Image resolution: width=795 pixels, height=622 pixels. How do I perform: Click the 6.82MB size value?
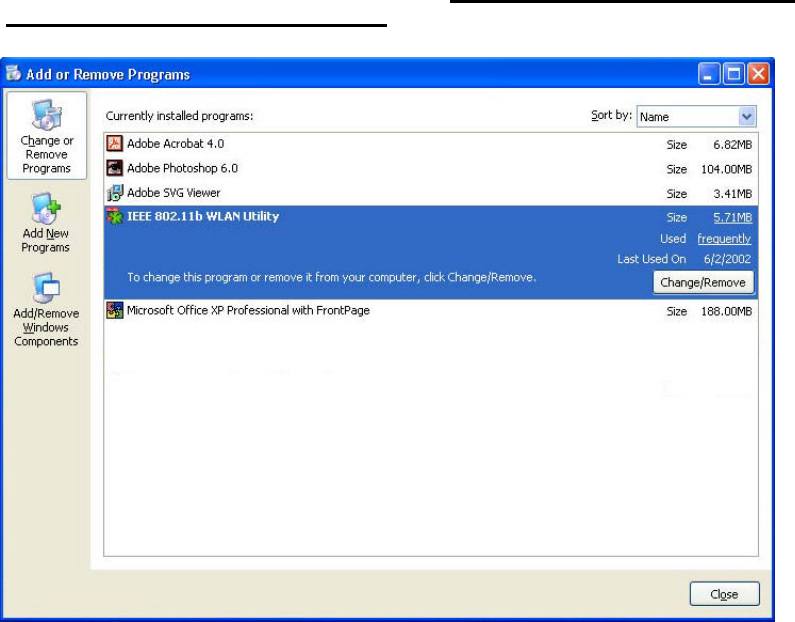(x=733, y=145)
